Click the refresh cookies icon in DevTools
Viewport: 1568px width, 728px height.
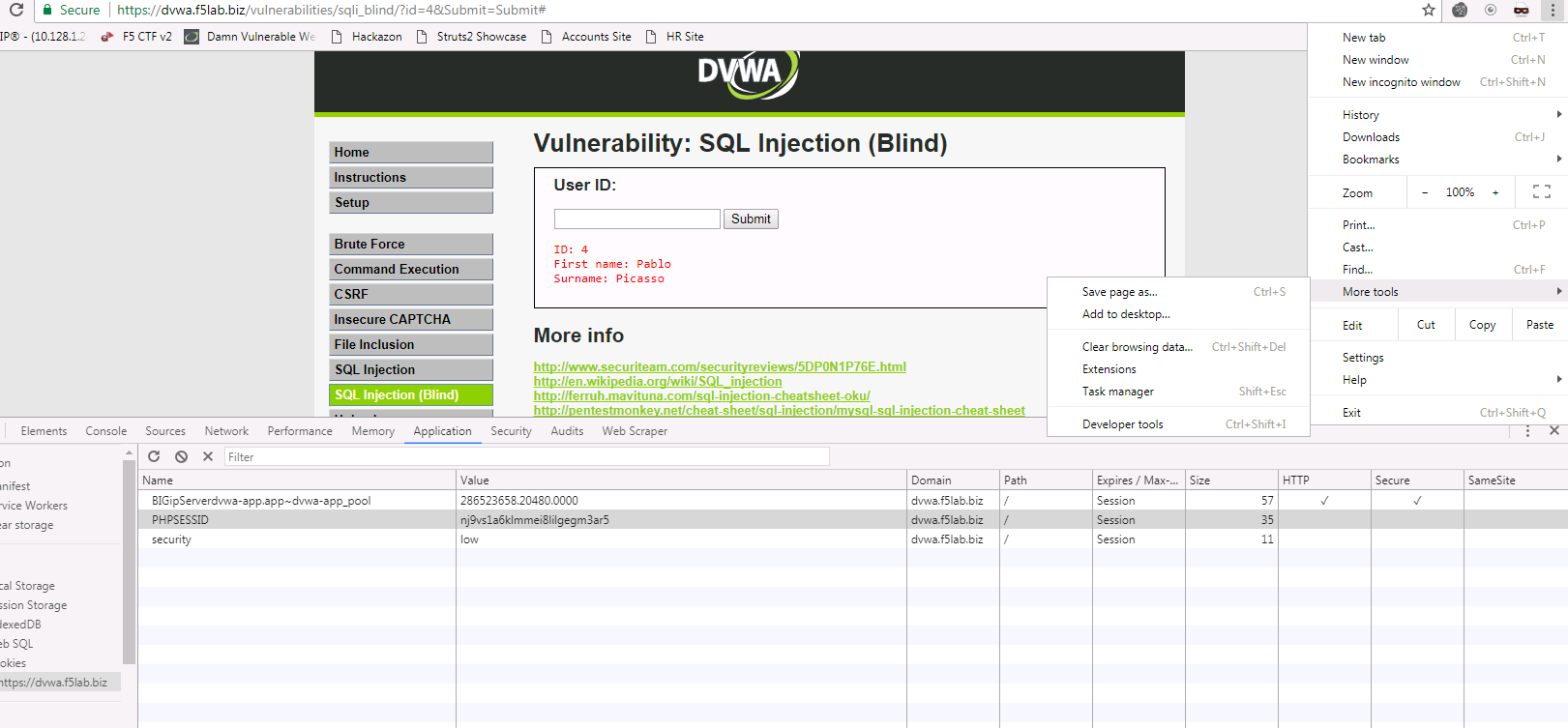[154, 456]
